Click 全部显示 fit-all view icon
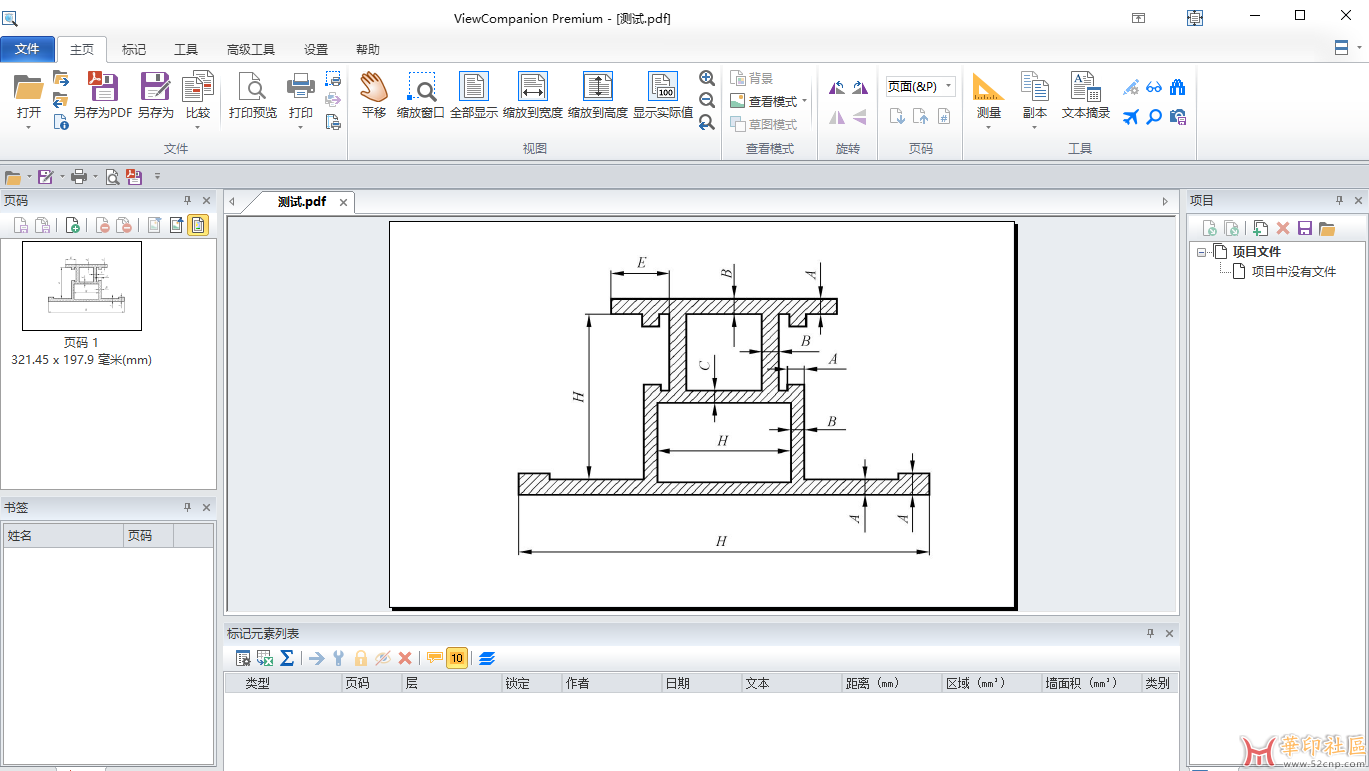 (474, 87)
